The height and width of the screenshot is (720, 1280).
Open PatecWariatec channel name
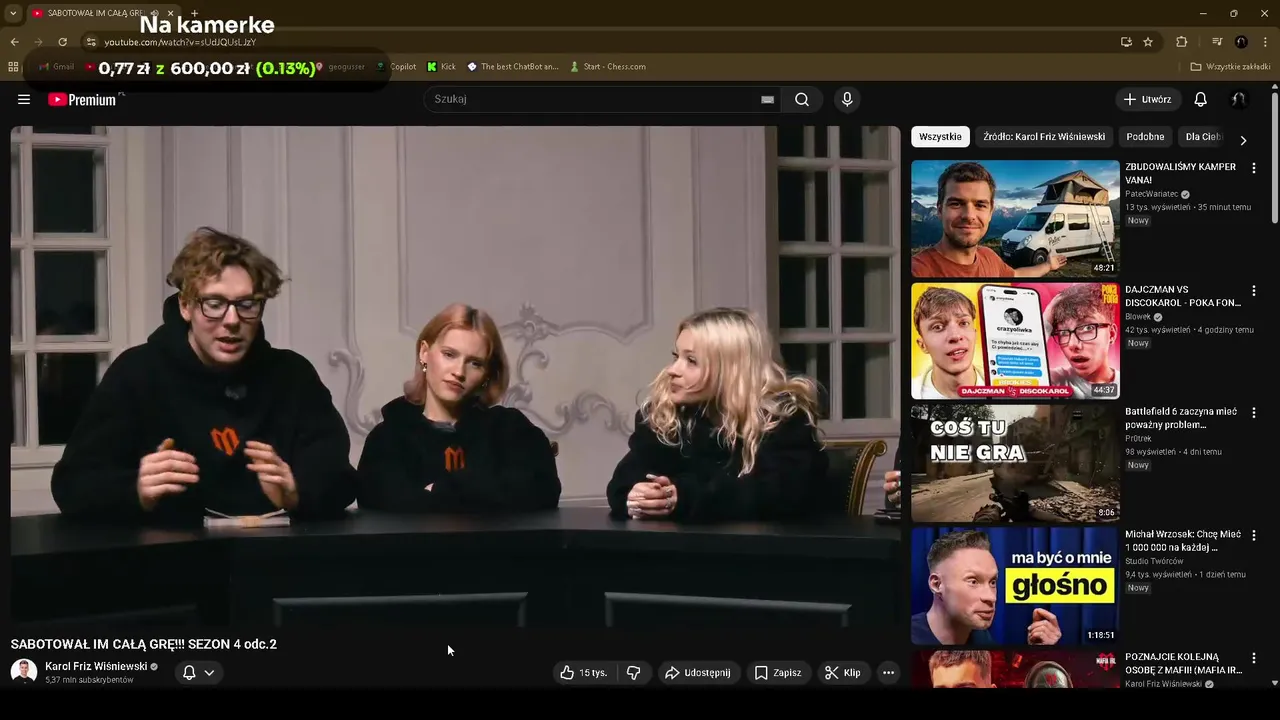[1151, 194]
